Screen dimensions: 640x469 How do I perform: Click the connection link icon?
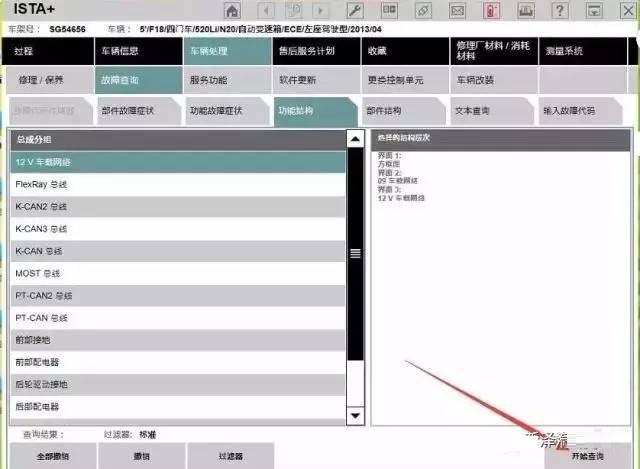tap(423, 11)
